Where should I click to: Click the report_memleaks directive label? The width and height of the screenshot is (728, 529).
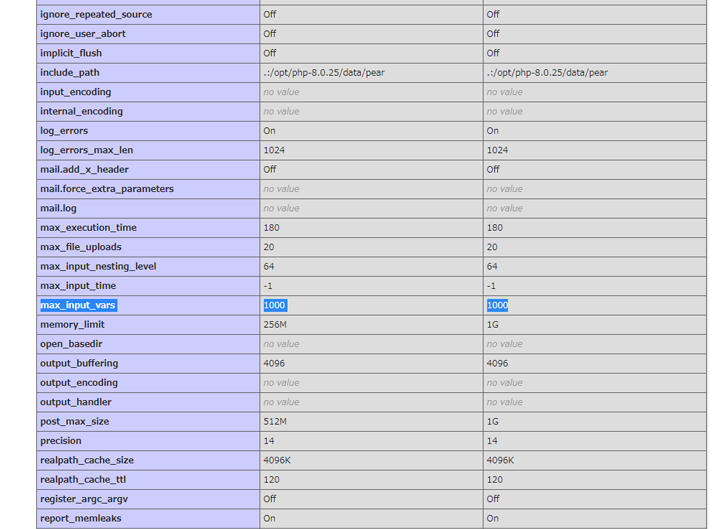[x=81, y=518]
